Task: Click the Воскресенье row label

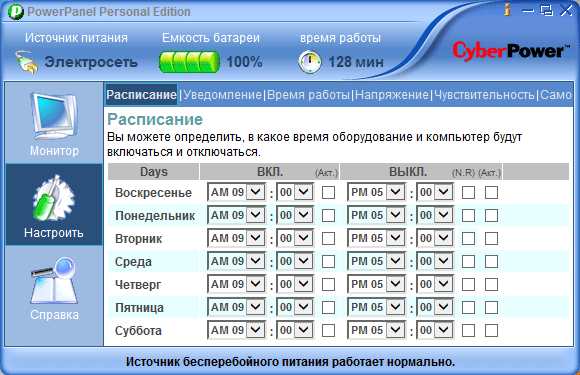Action: [153, 193]
